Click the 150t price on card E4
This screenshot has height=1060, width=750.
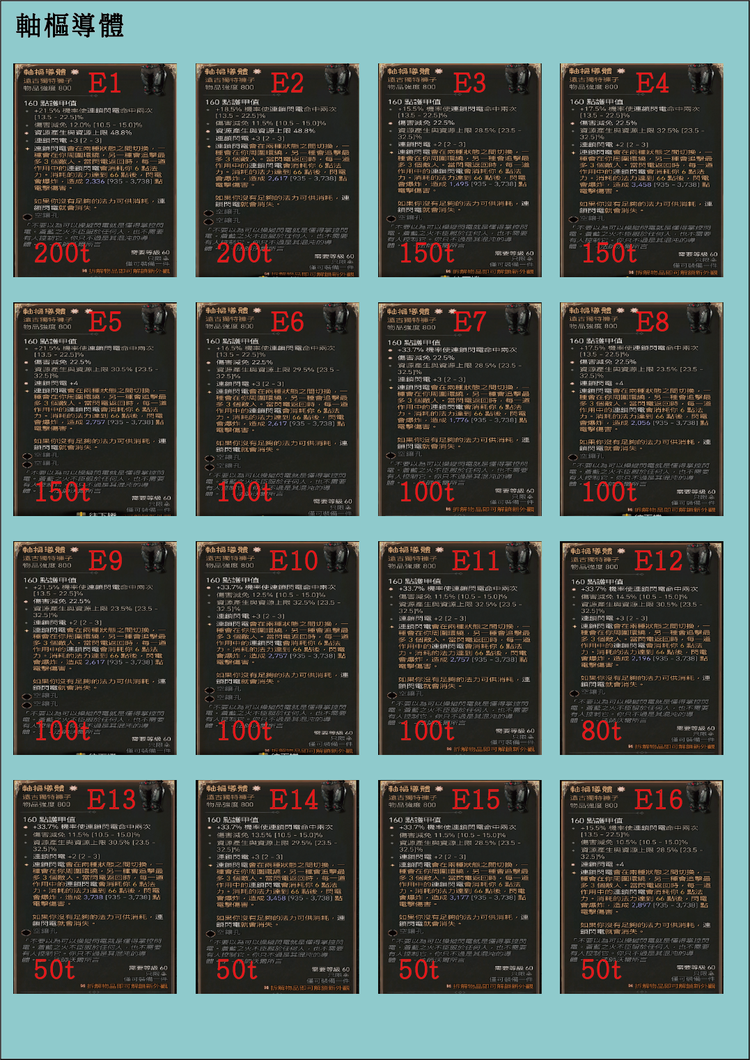coord(609,254)
